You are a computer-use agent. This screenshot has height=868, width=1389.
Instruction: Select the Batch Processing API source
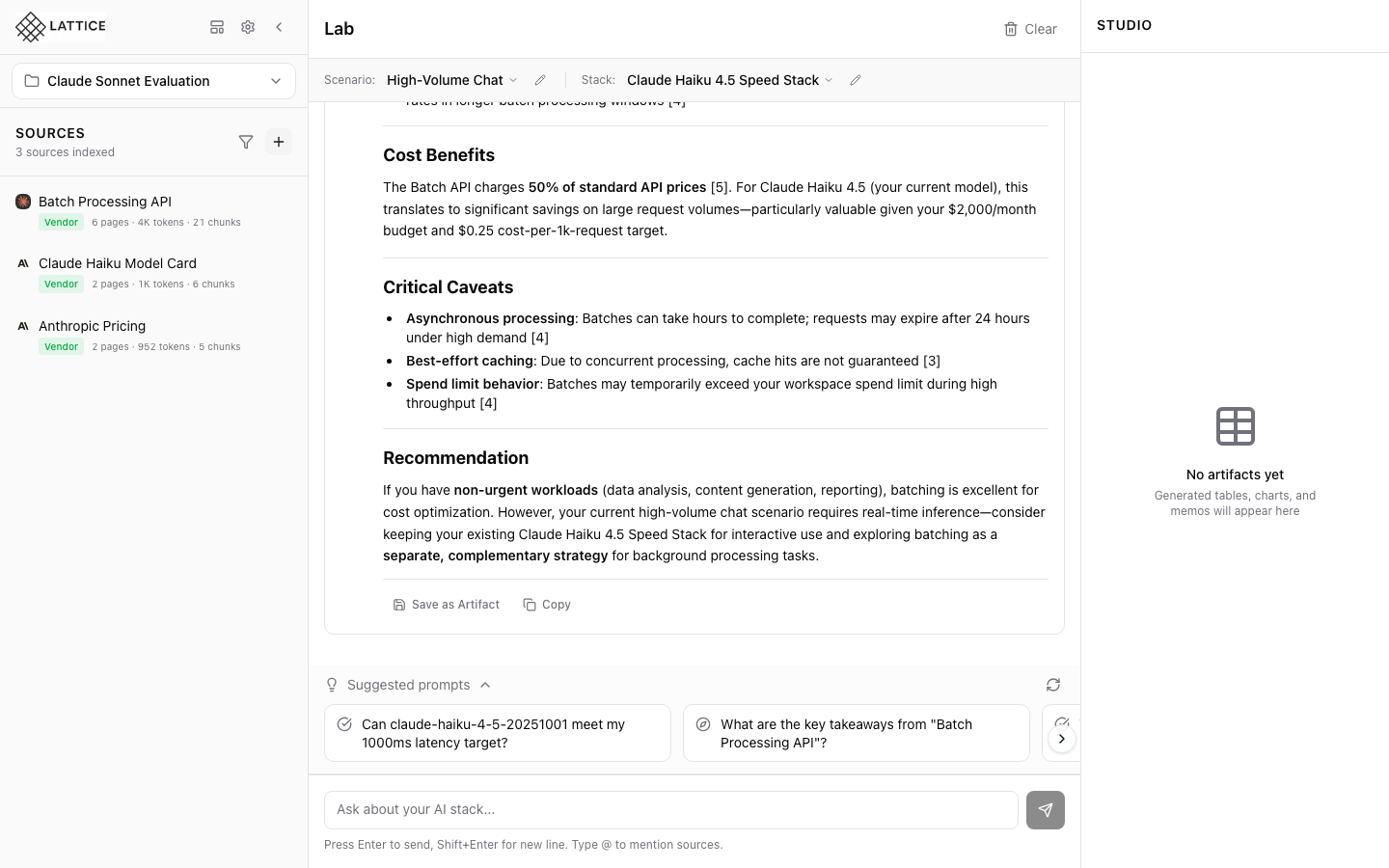coord(105,202)
